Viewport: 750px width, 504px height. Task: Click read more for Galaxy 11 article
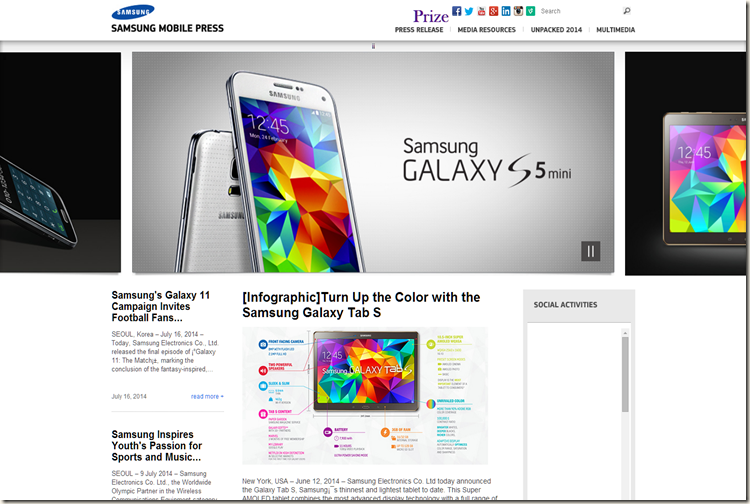point(207,396)
